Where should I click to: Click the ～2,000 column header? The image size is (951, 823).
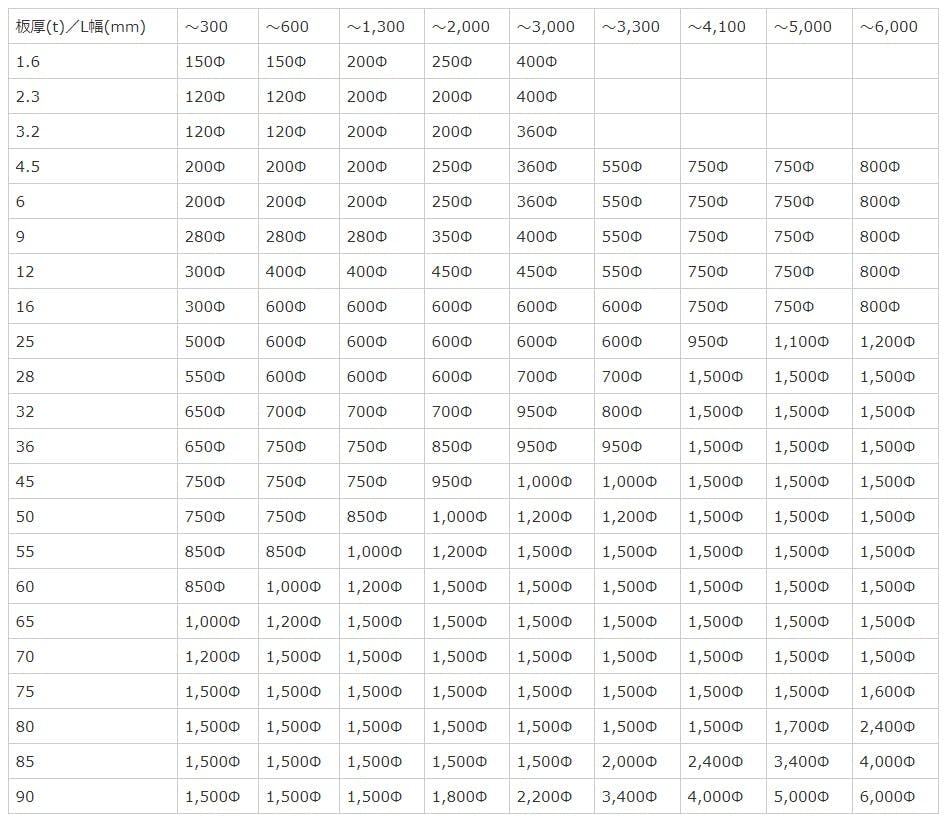click(x=467, y=26)
